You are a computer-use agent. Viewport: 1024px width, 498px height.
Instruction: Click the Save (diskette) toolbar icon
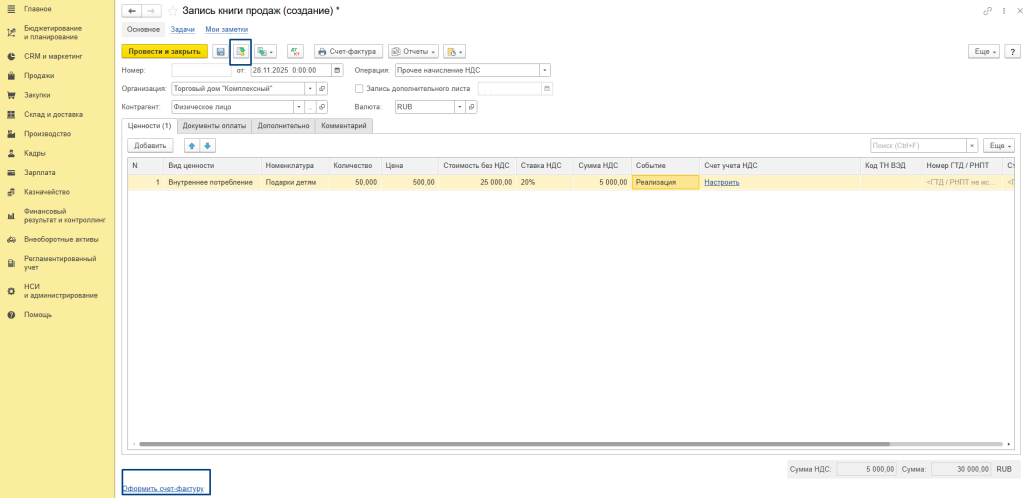(x=220, y=51)
